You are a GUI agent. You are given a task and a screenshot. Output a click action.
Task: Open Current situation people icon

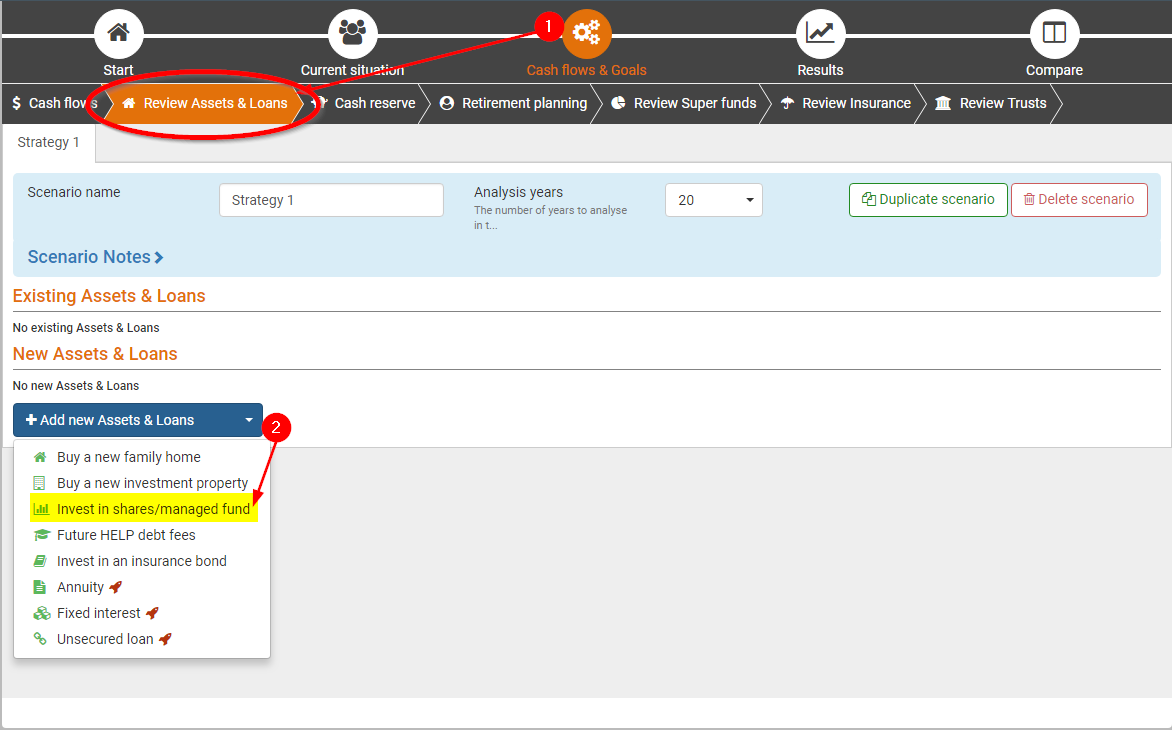point(352,33)
